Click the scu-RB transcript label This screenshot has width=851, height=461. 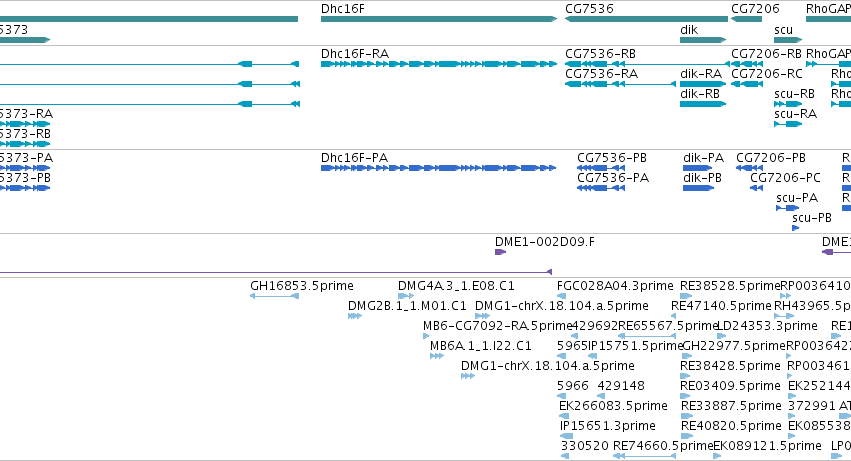click(794, 93)
